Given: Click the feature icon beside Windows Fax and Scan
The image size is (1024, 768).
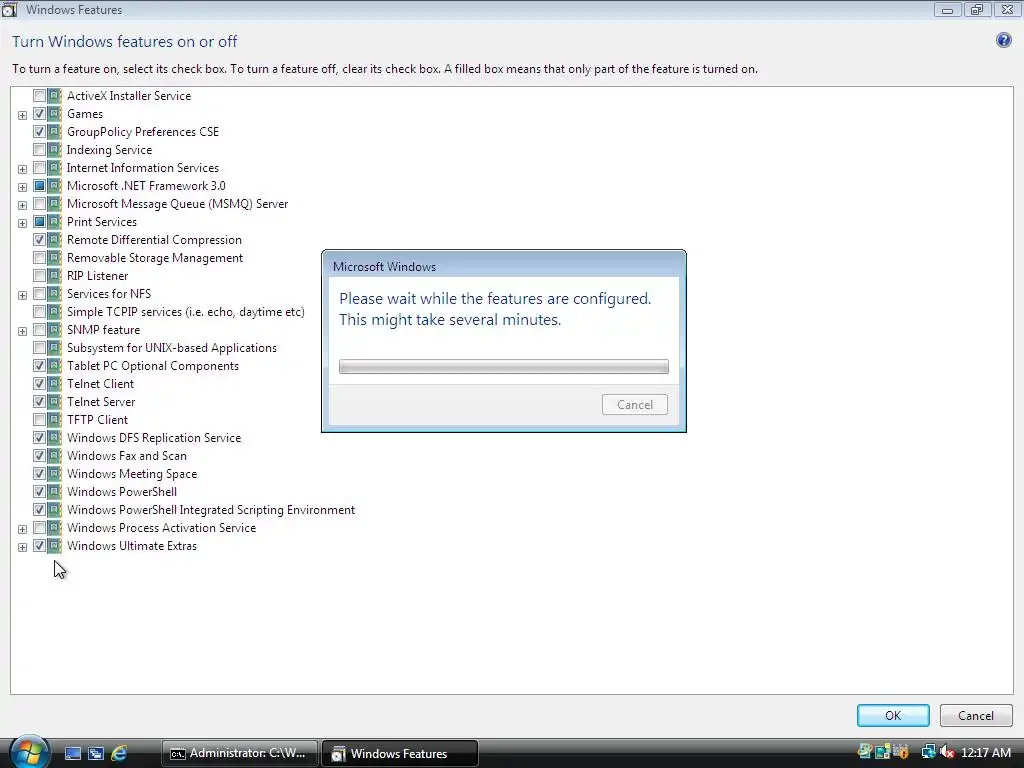Looking at the screenshot, I should coord(55,455).
